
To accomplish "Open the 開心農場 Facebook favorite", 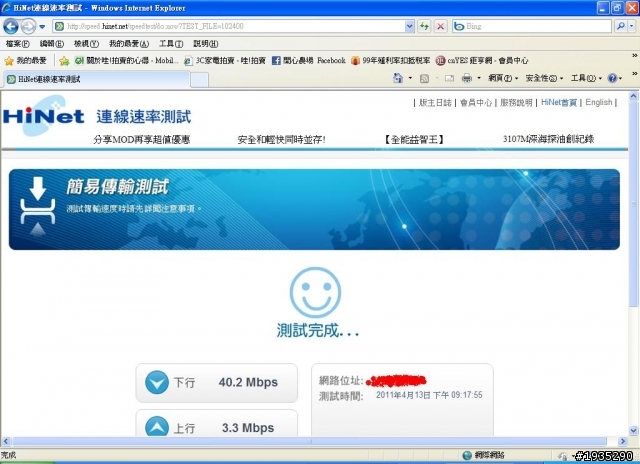I will (x=309, y=61).
